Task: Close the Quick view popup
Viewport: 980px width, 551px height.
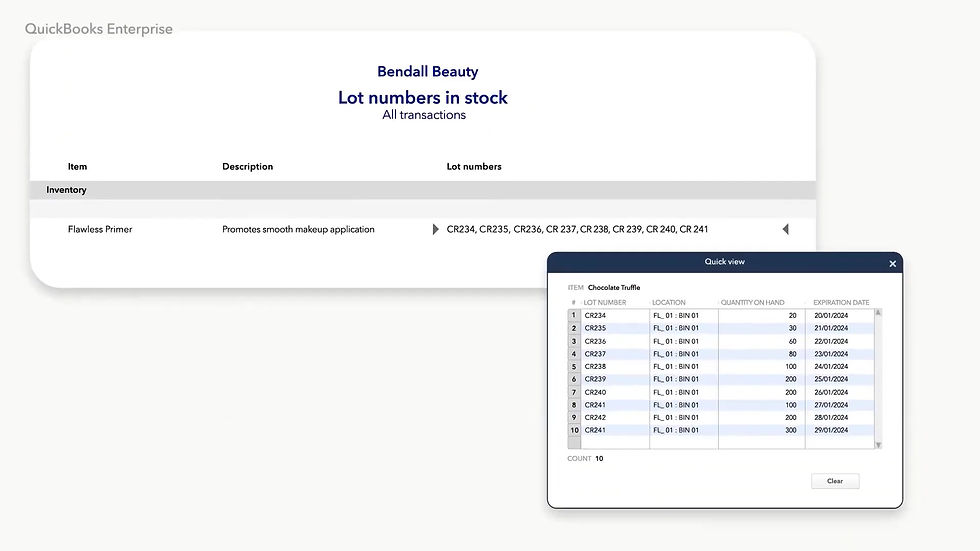Action: point(892,264)
